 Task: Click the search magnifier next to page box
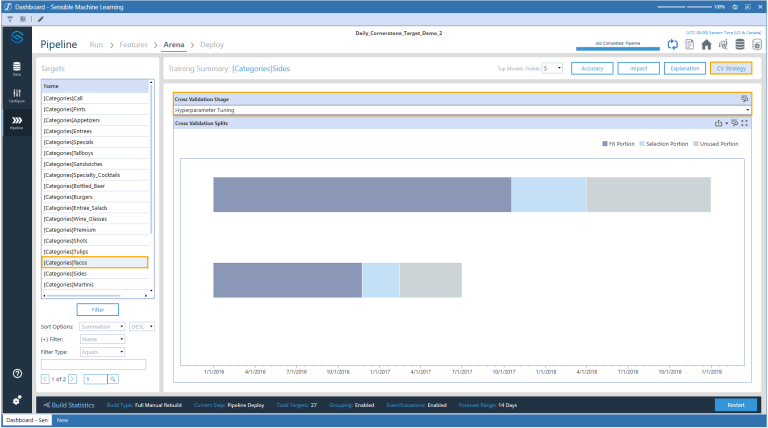point(113,379)
